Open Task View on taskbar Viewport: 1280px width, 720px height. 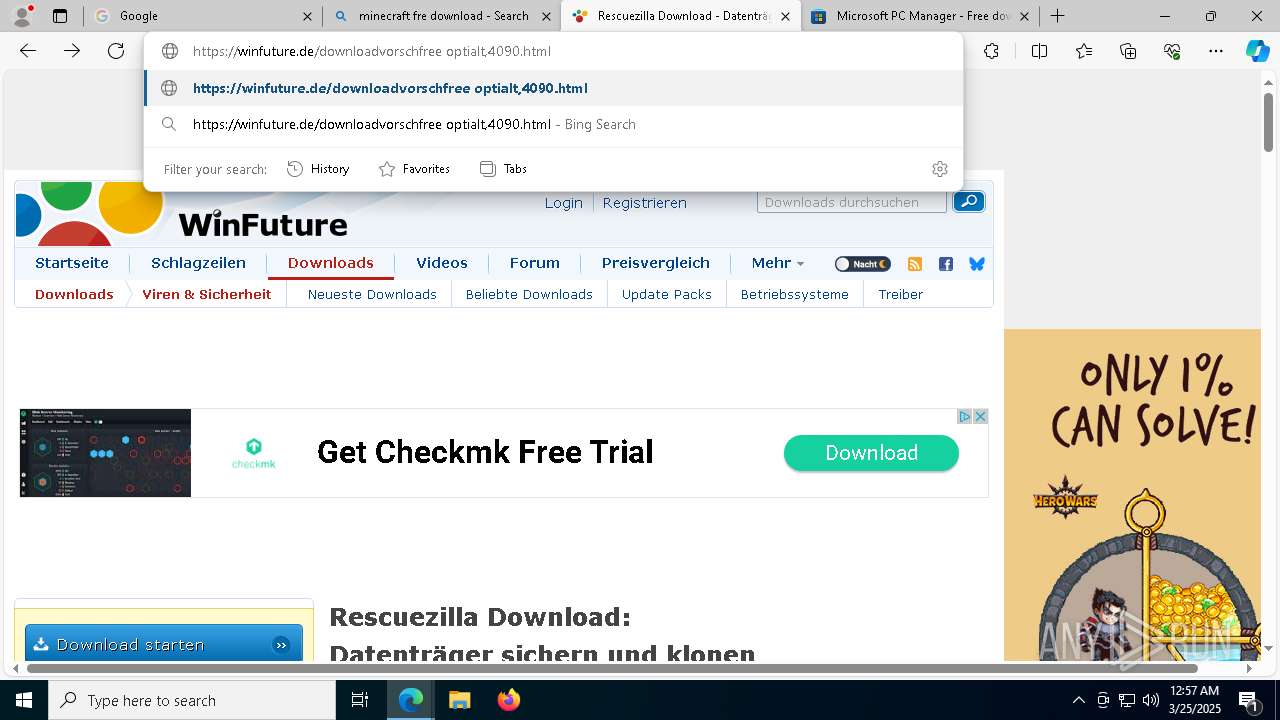(360, 700)
